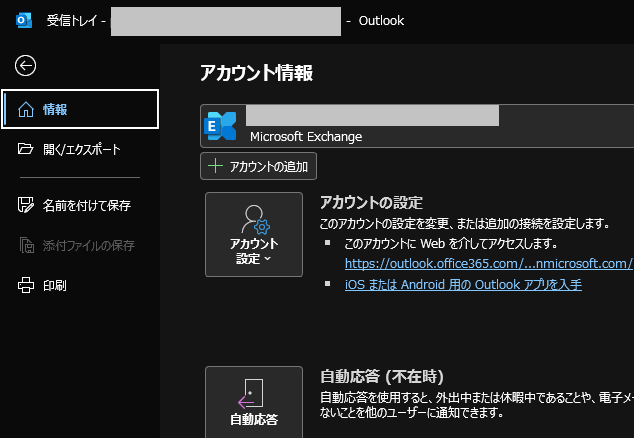Click the 受信トレイ title bar text
Screen dimensions: 634x438
point(72,20)
